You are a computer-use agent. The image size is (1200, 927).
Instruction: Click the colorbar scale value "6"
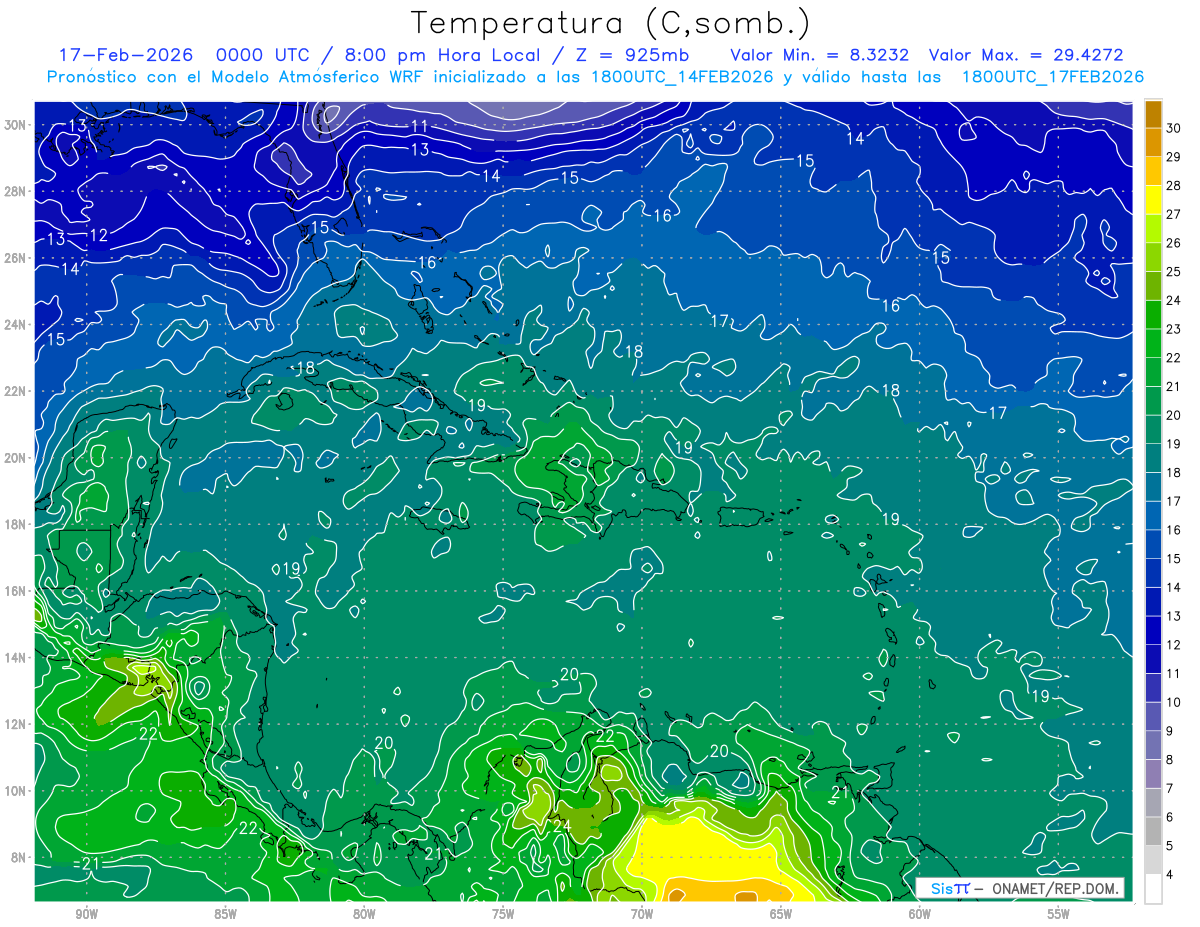(x=1170, y=817)
